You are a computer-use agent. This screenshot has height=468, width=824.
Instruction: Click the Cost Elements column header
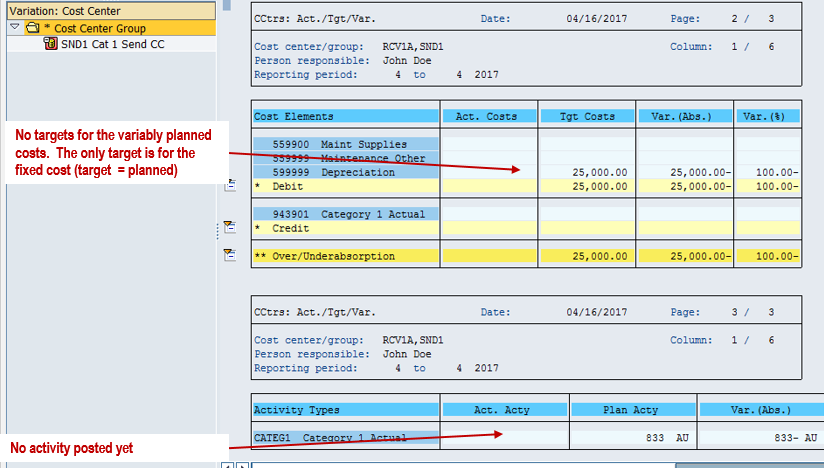[x=345, y=116]
